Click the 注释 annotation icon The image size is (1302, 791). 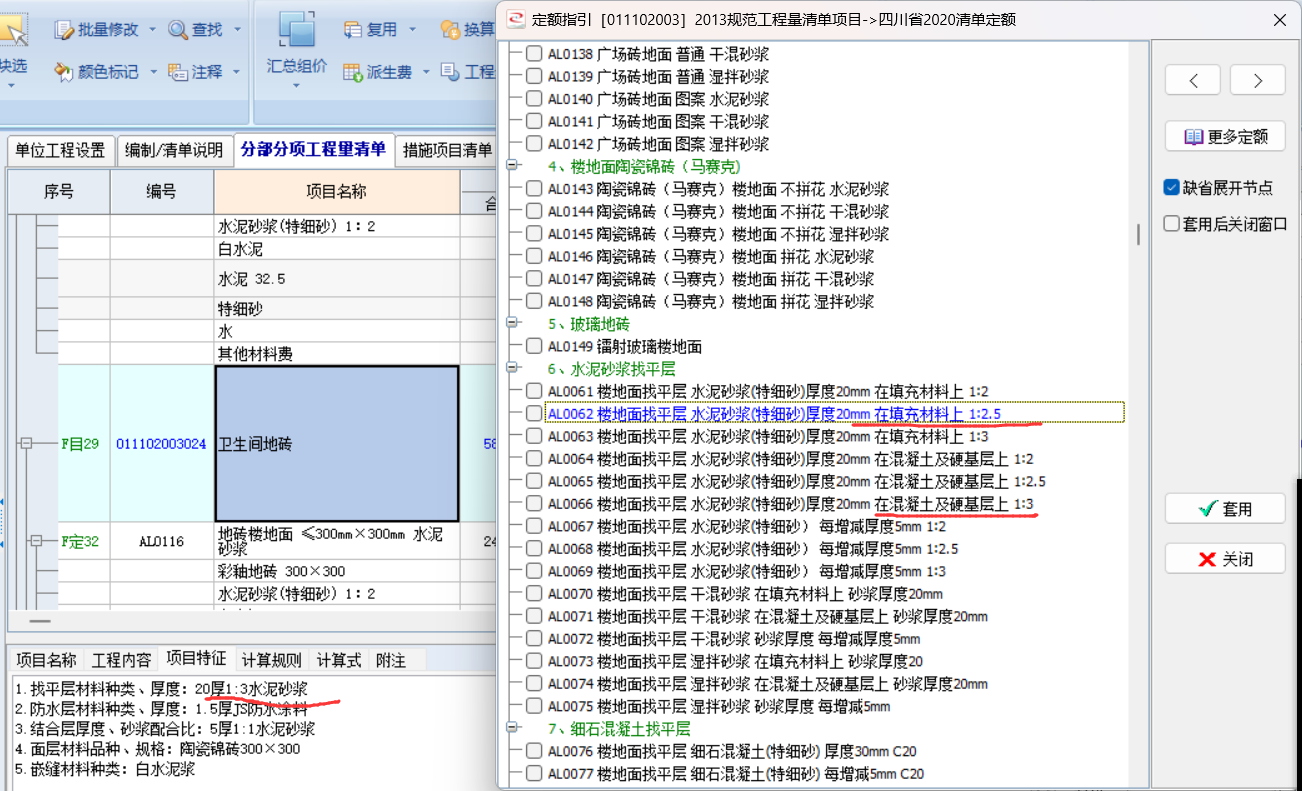click(x=179, y=72)
